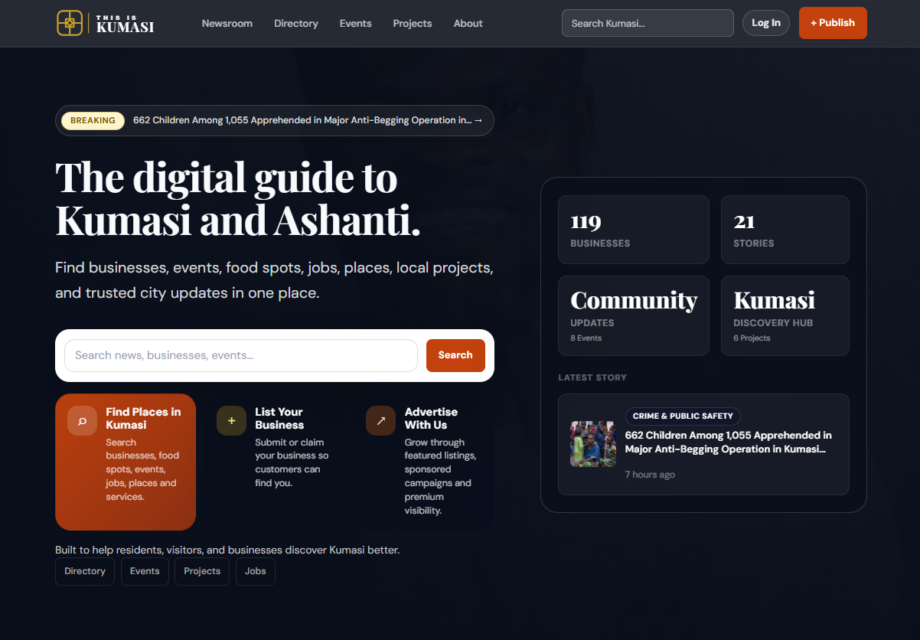This screenshot has width=920, height=640.
Task: Click the orange Search button
Action: point(455,355)
